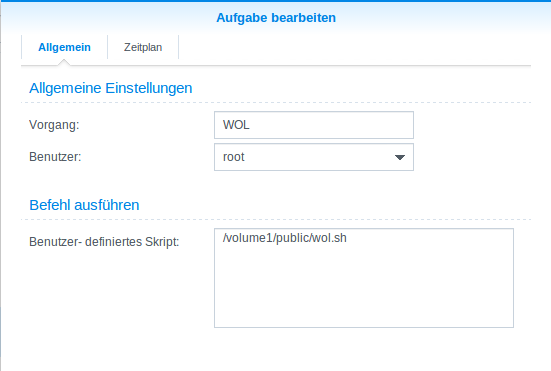
Task: Click the script path /volume1/public/wol.sh
Action: [285, 238]
